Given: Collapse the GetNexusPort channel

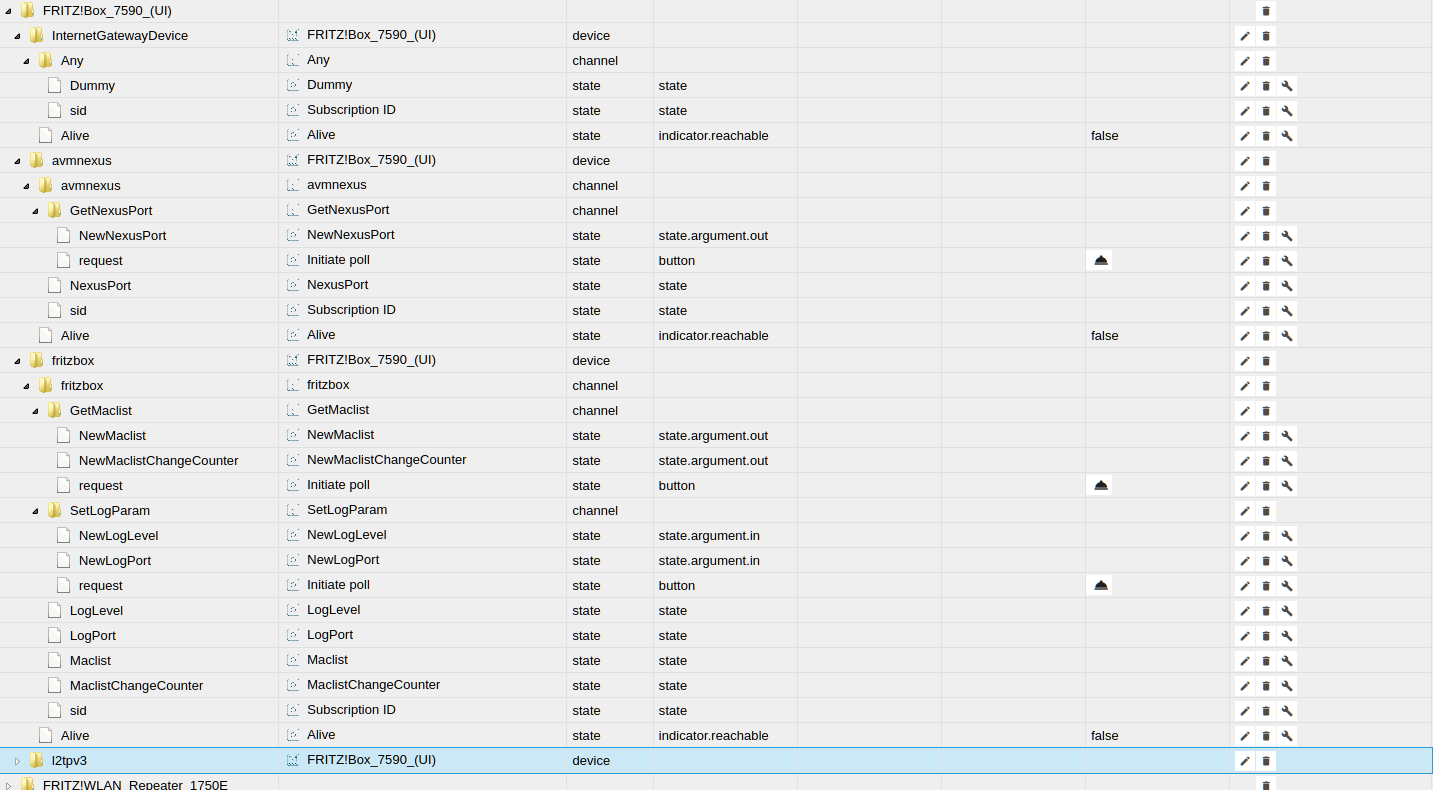Looking at the screenshot, I should tap(35, 211).
